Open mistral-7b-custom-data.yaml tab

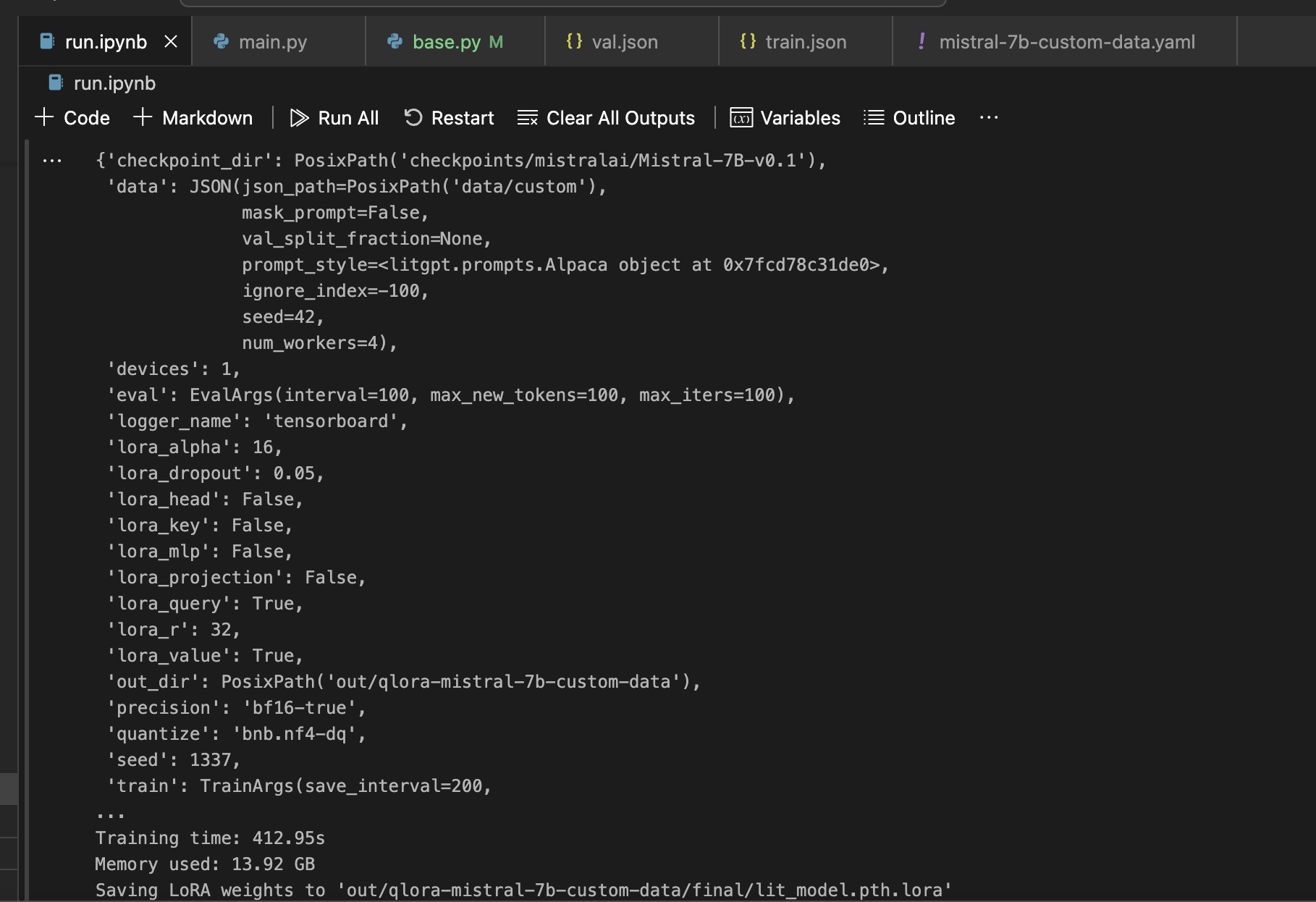pyautogui.click(x=1065, y=42)
